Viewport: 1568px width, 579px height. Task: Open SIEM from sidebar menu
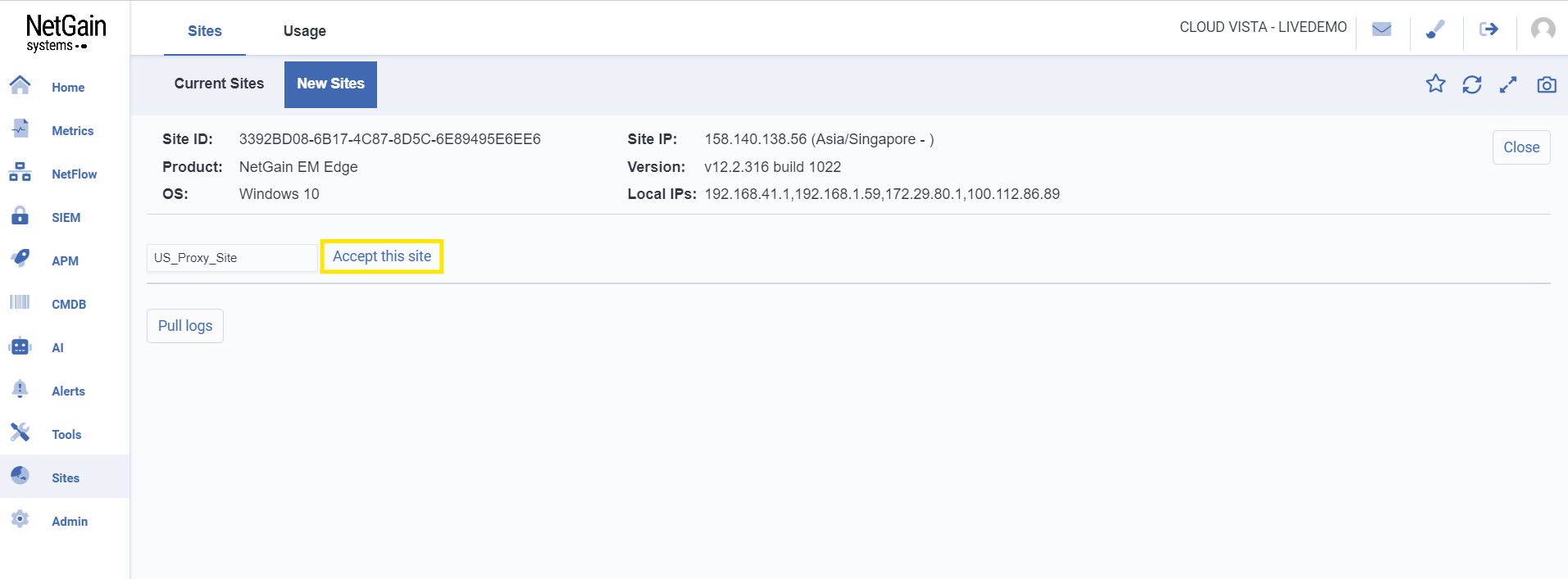66,218
